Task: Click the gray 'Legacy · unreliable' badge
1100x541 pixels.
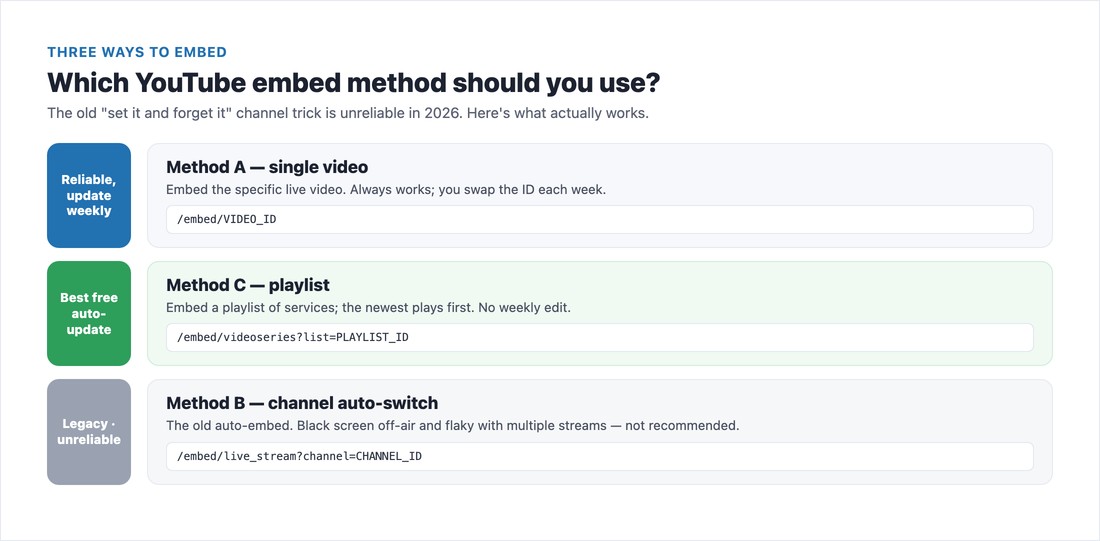Action: [89, 432]
